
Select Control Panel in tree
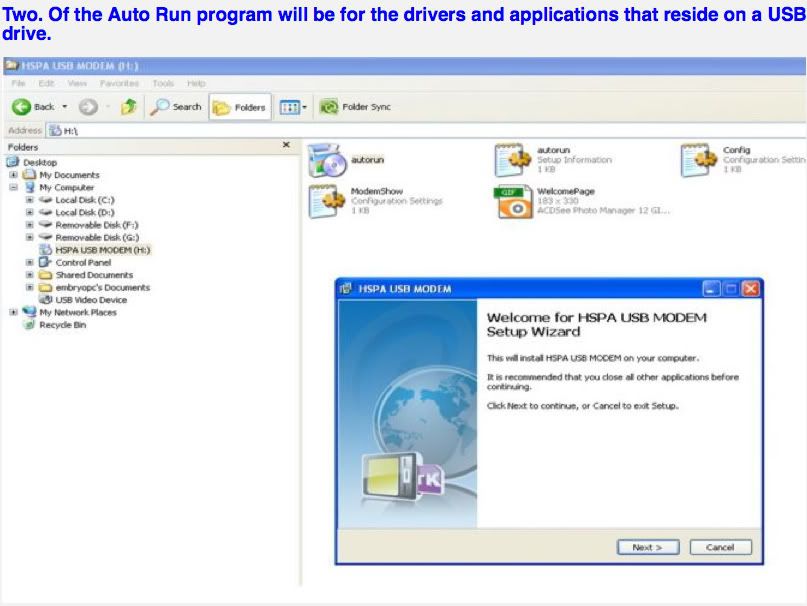point(75,262)
